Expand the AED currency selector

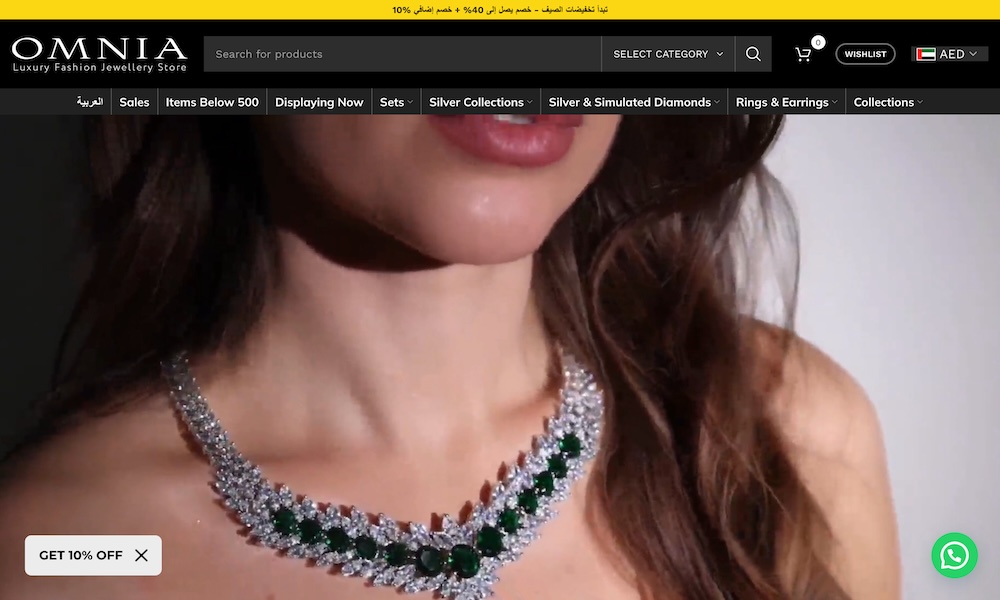(958, 54)
